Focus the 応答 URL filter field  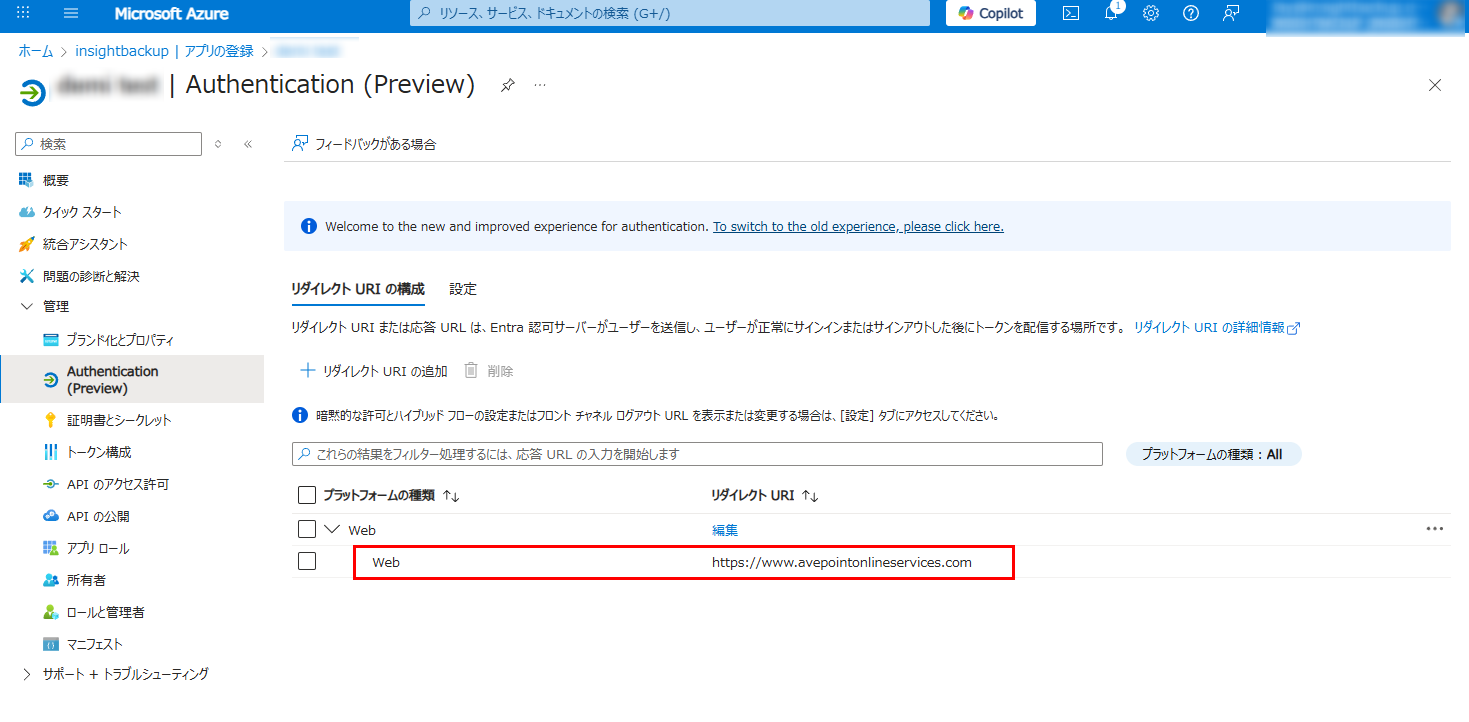pyautogui.click(x=697, y=454)
